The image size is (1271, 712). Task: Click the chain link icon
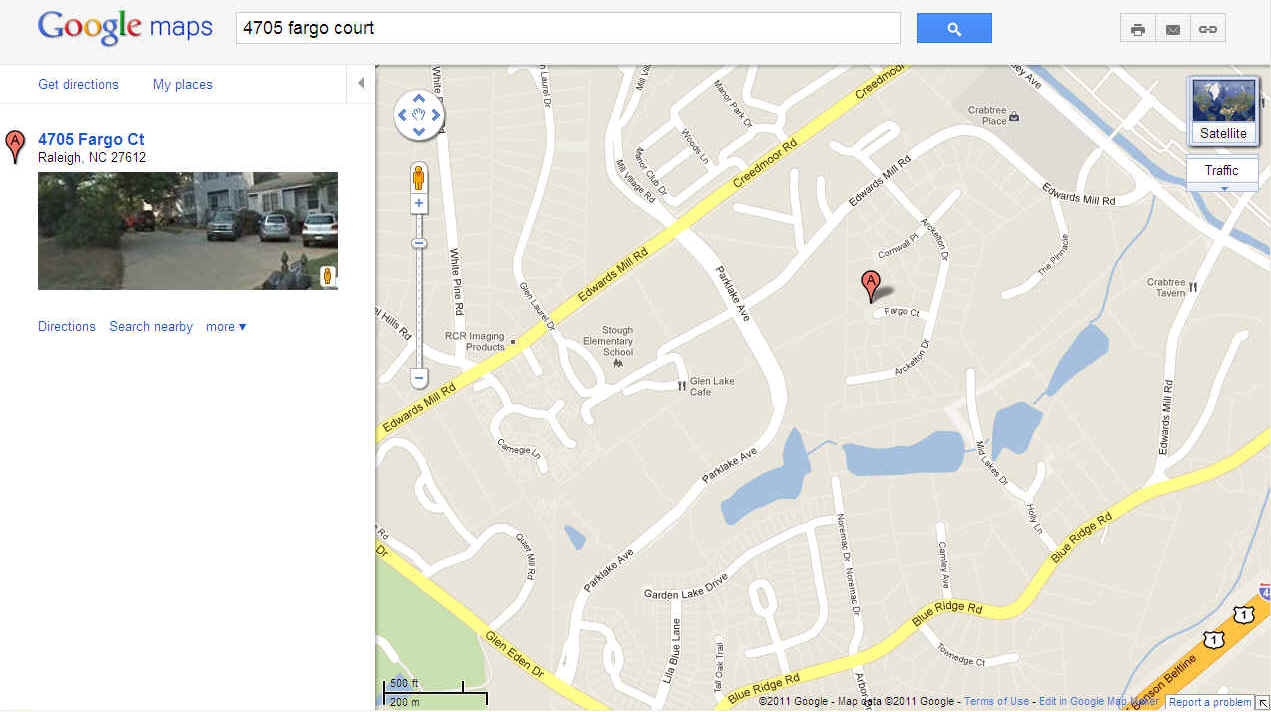(1208, 29)
